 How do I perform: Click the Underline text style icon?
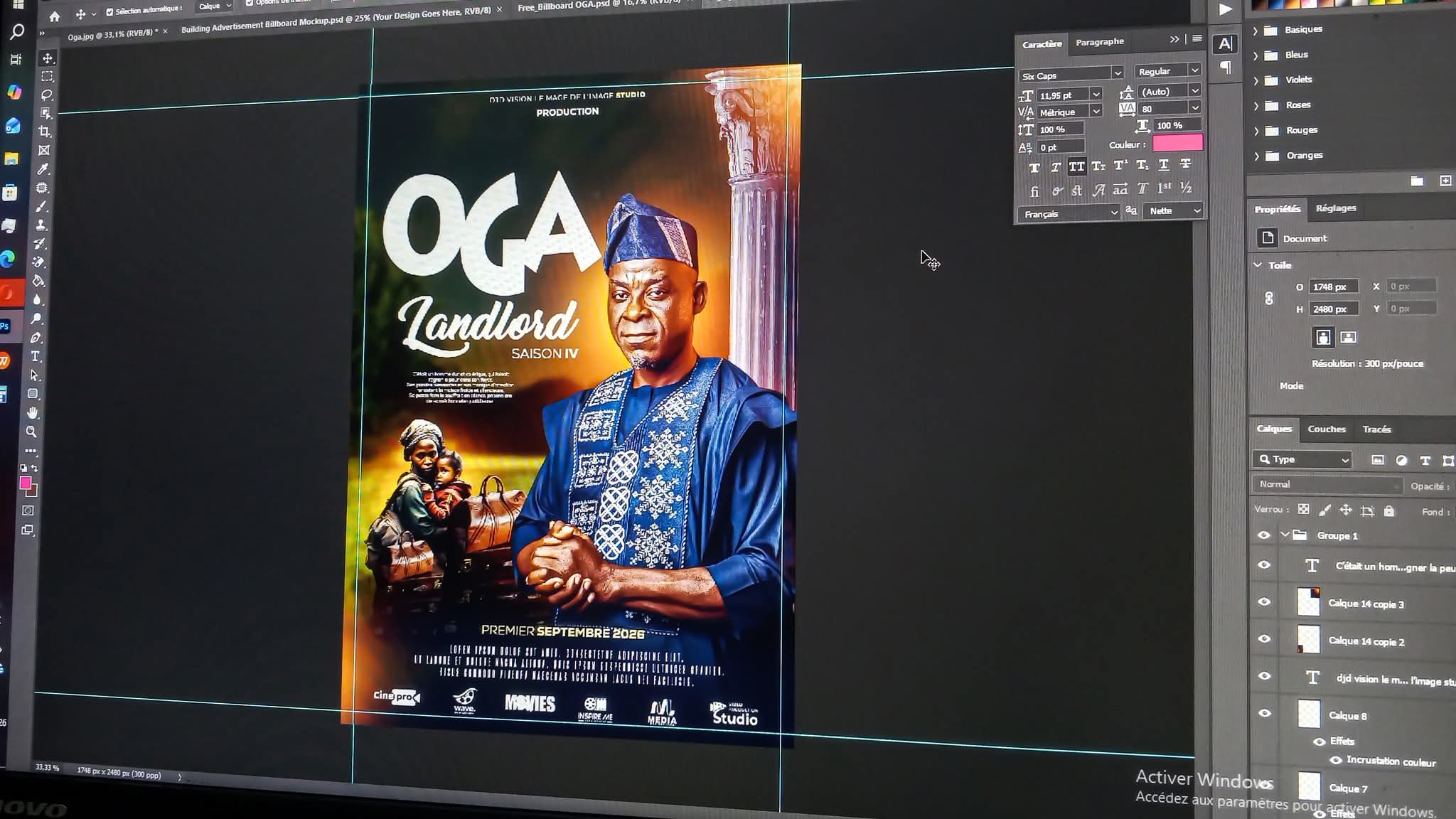coord(1164,165)
